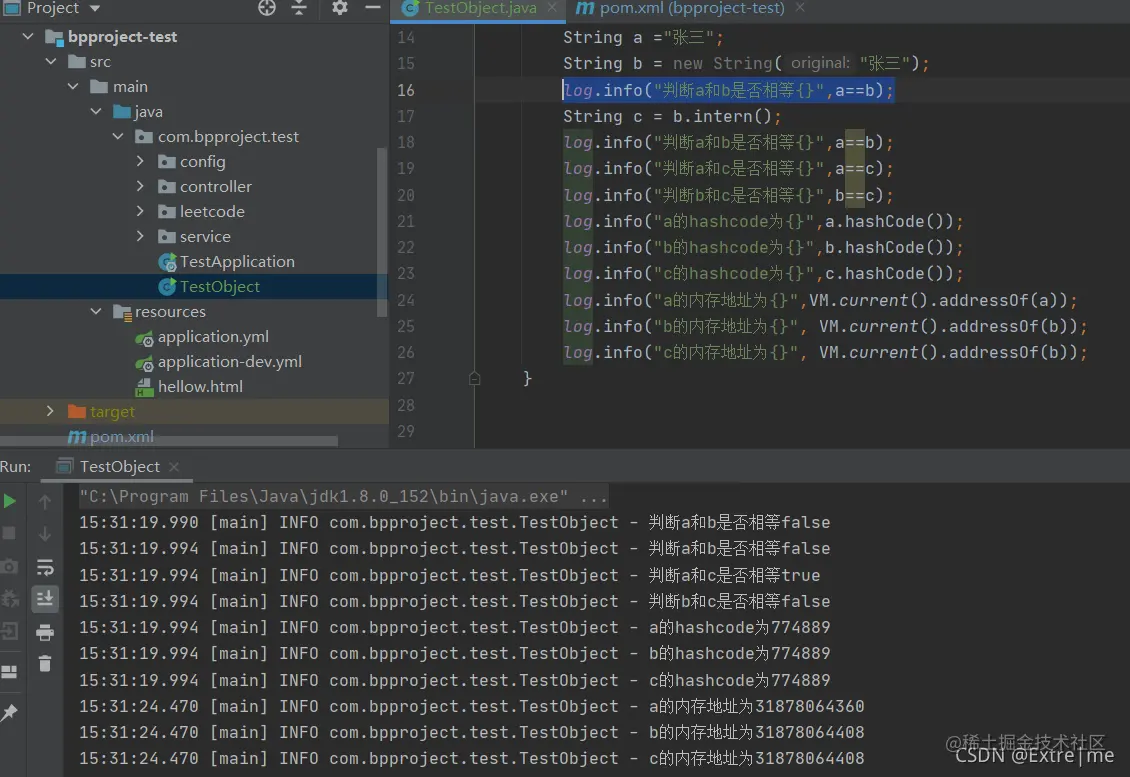Click the restore layout icon in Run panel
Screen dimensions: 1130x777
[x=9, y=672]
